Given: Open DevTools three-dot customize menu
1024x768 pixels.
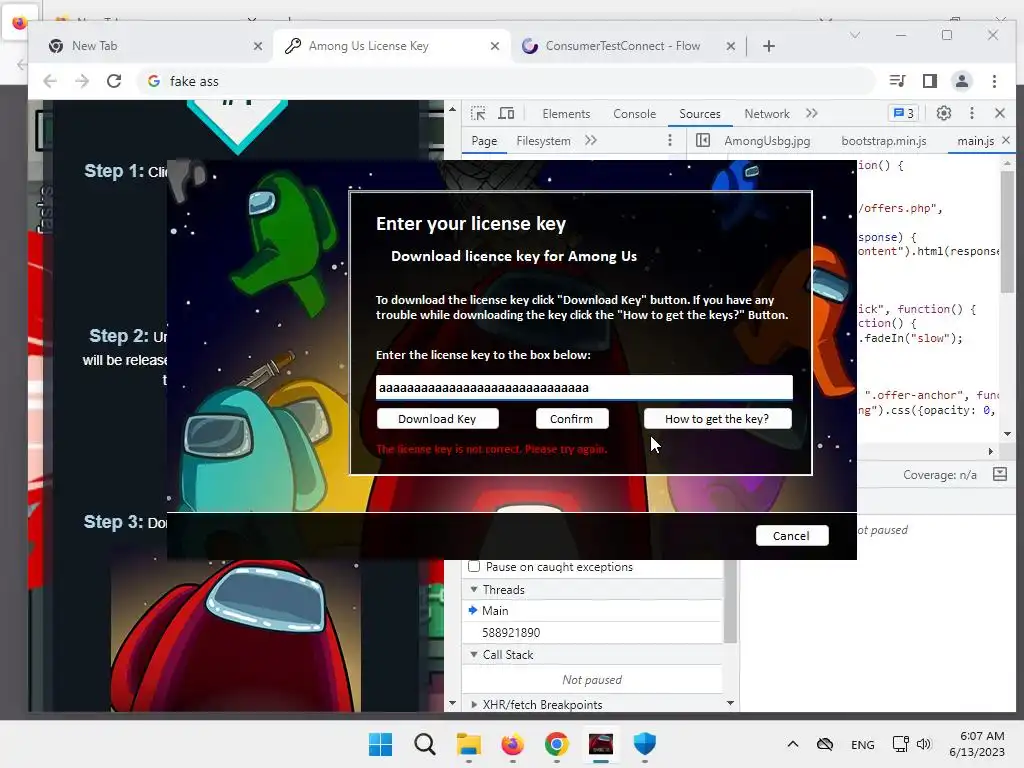Looking at the screenshot, I should [x=972, y=113].
